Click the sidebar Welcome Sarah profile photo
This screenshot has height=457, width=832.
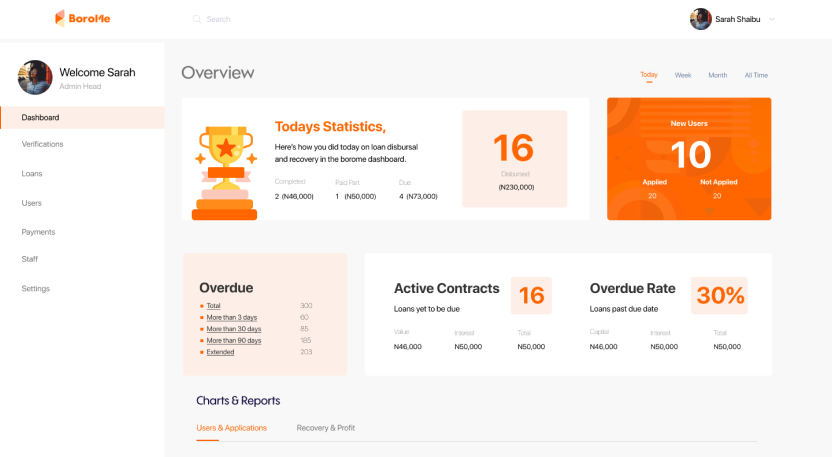35,77
